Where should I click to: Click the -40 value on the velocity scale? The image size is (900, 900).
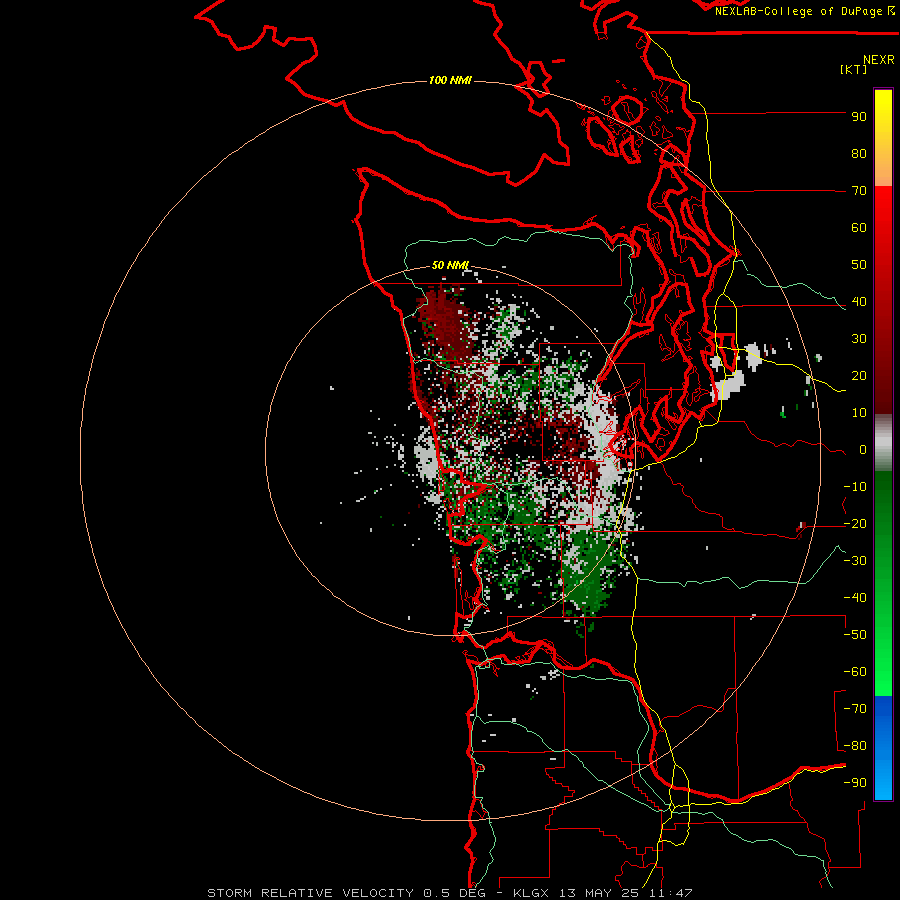point(855,598)
